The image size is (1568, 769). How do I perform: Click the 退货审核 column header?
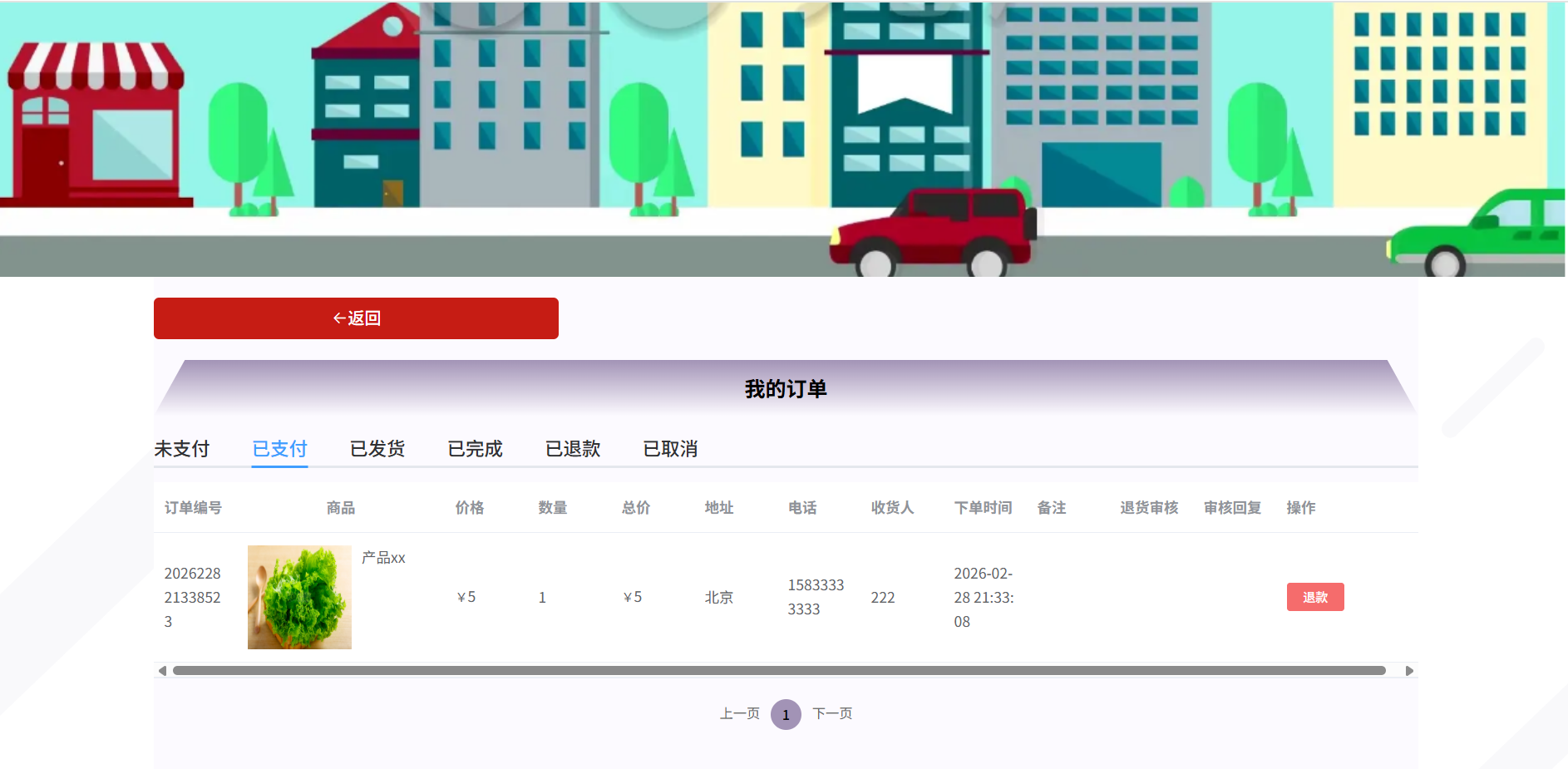1149,508
